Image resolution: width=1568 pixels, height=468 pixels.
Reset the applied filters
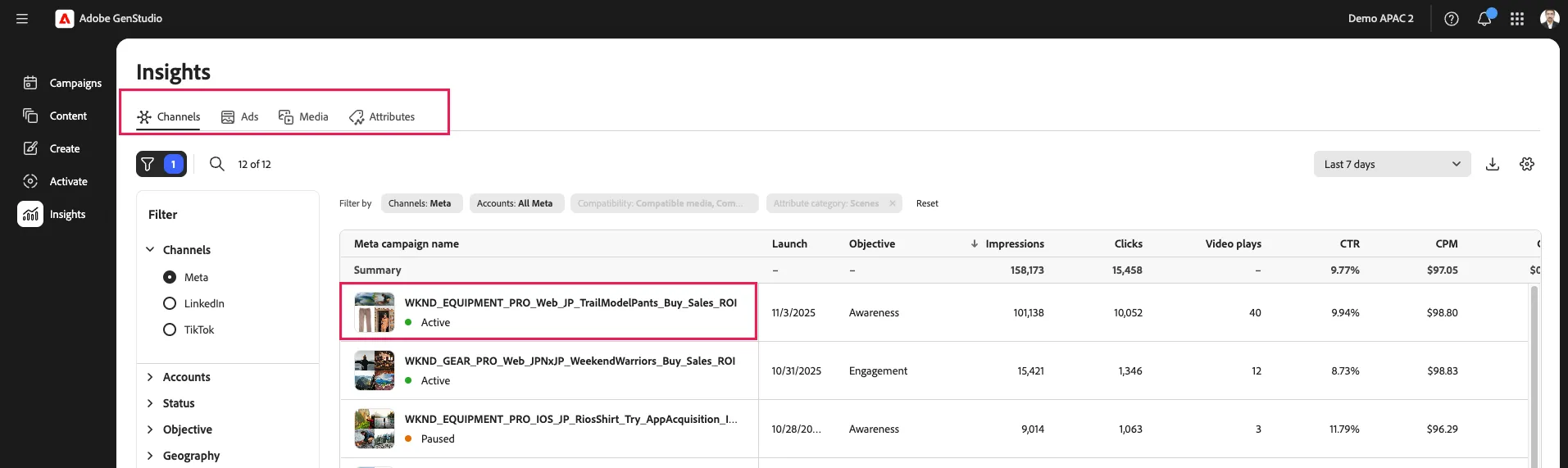click(927, 203)
